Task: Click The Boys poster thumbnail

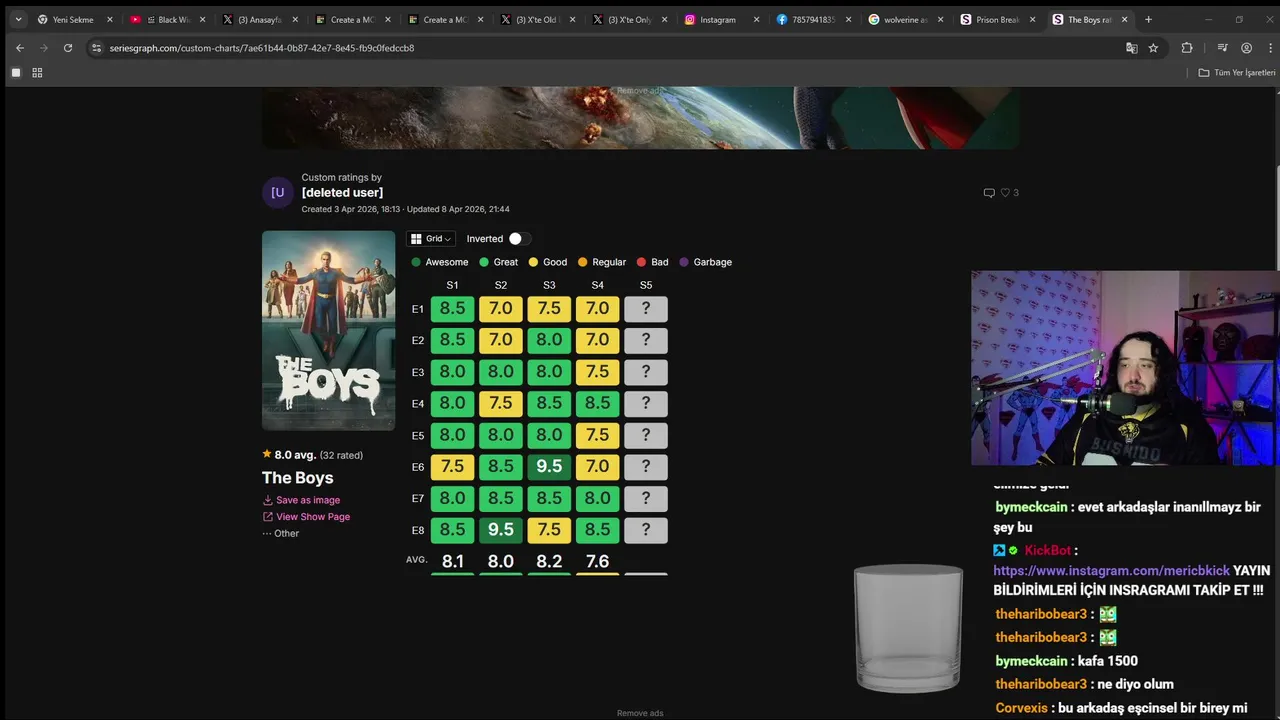Action: [x=328, y=331]
